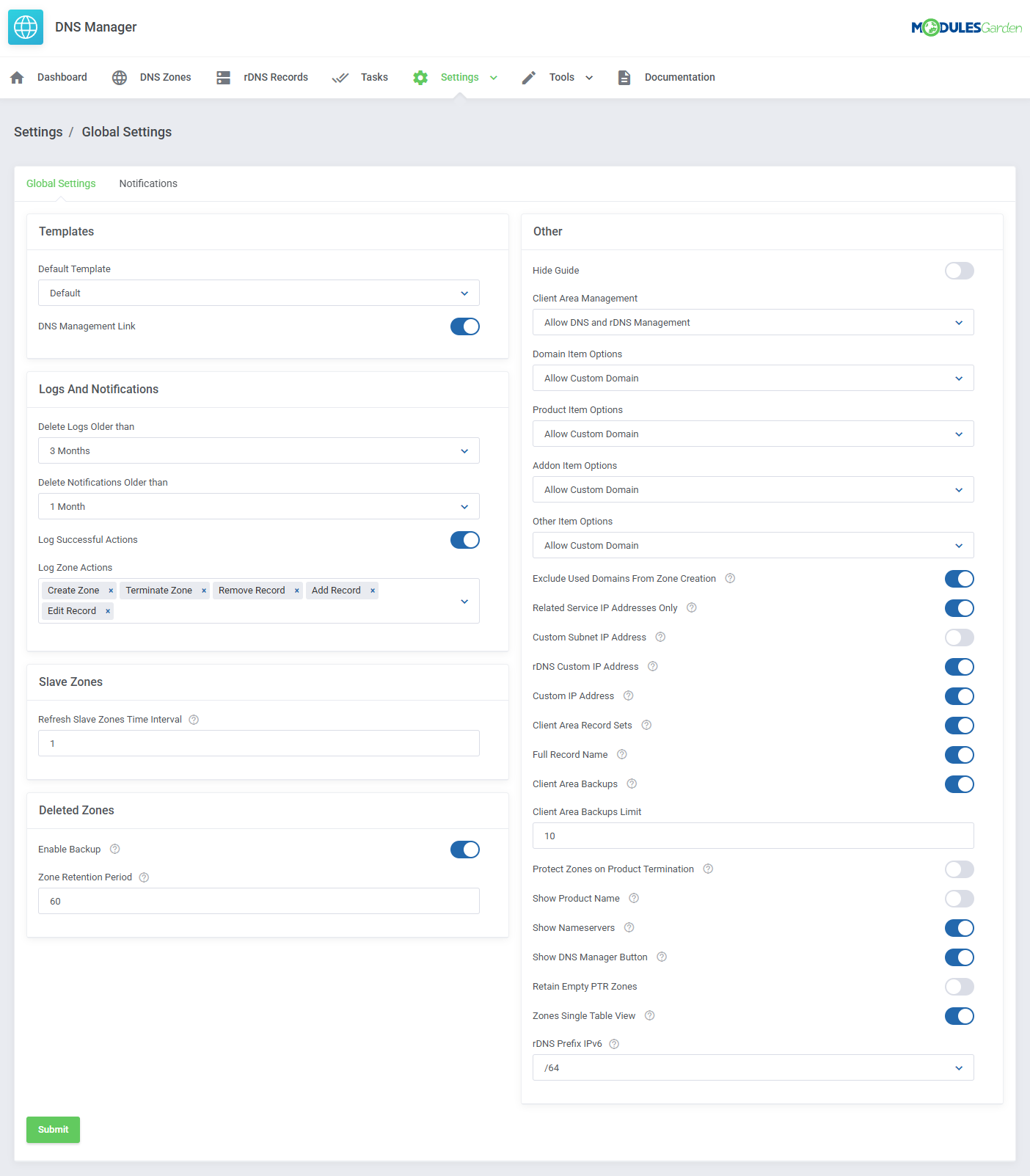The image size is (1030, 1176).
Task: Click the Client Area Backups Limit field
Action: tap(753, 836)
